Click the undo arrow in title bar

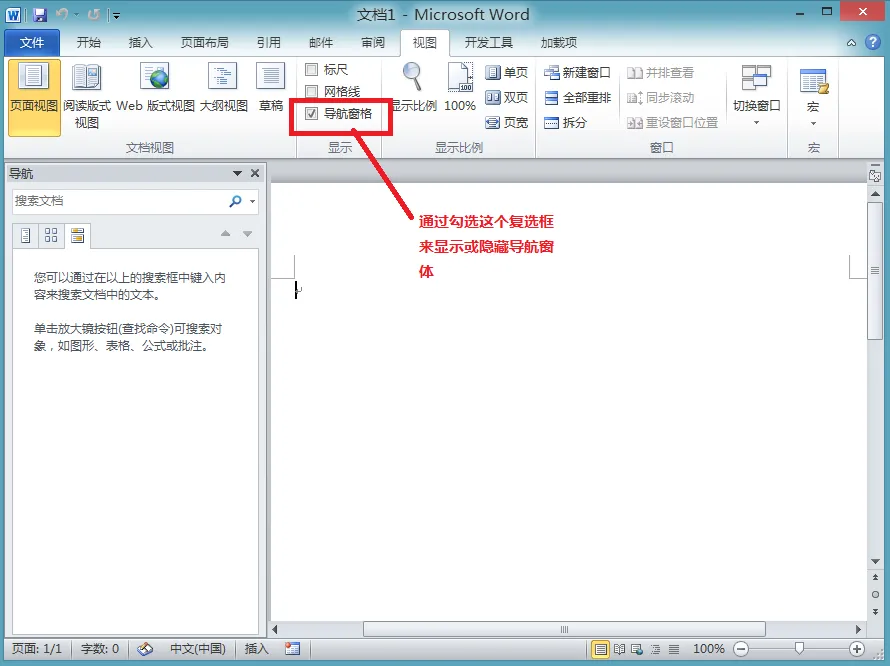pos(62,15)
